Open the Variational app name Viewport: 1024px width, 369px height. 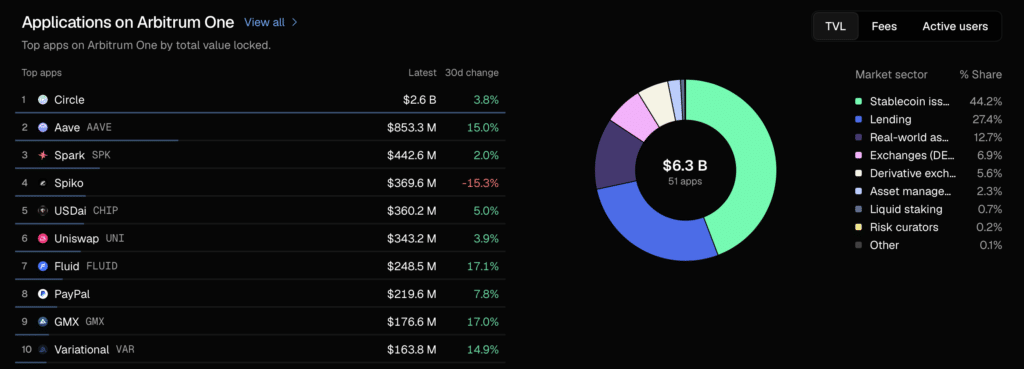pyautogui.click(x=82, y=349)
